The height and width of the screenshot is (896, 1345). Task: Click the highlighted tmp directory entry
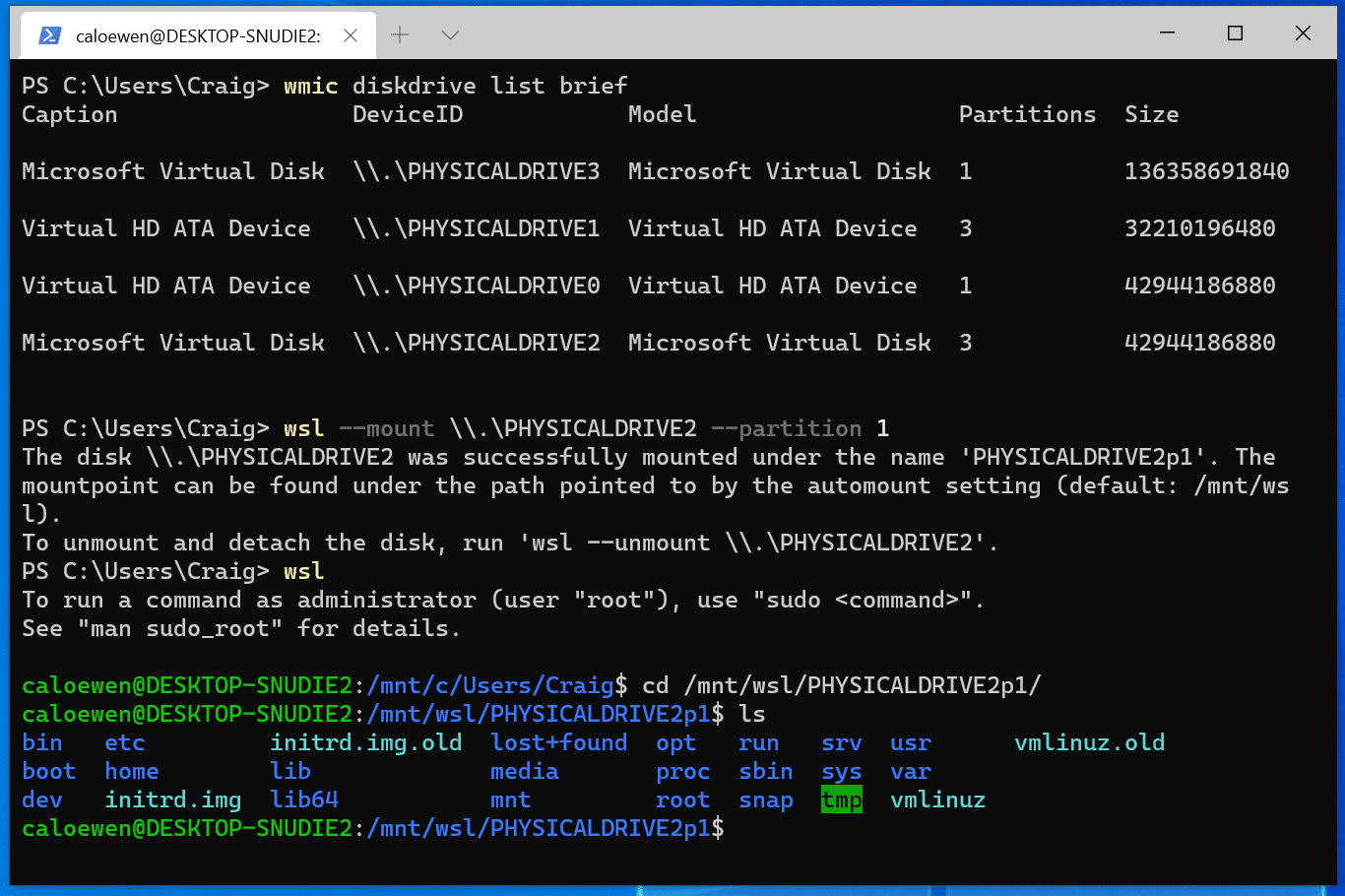(x=841, y=800)
